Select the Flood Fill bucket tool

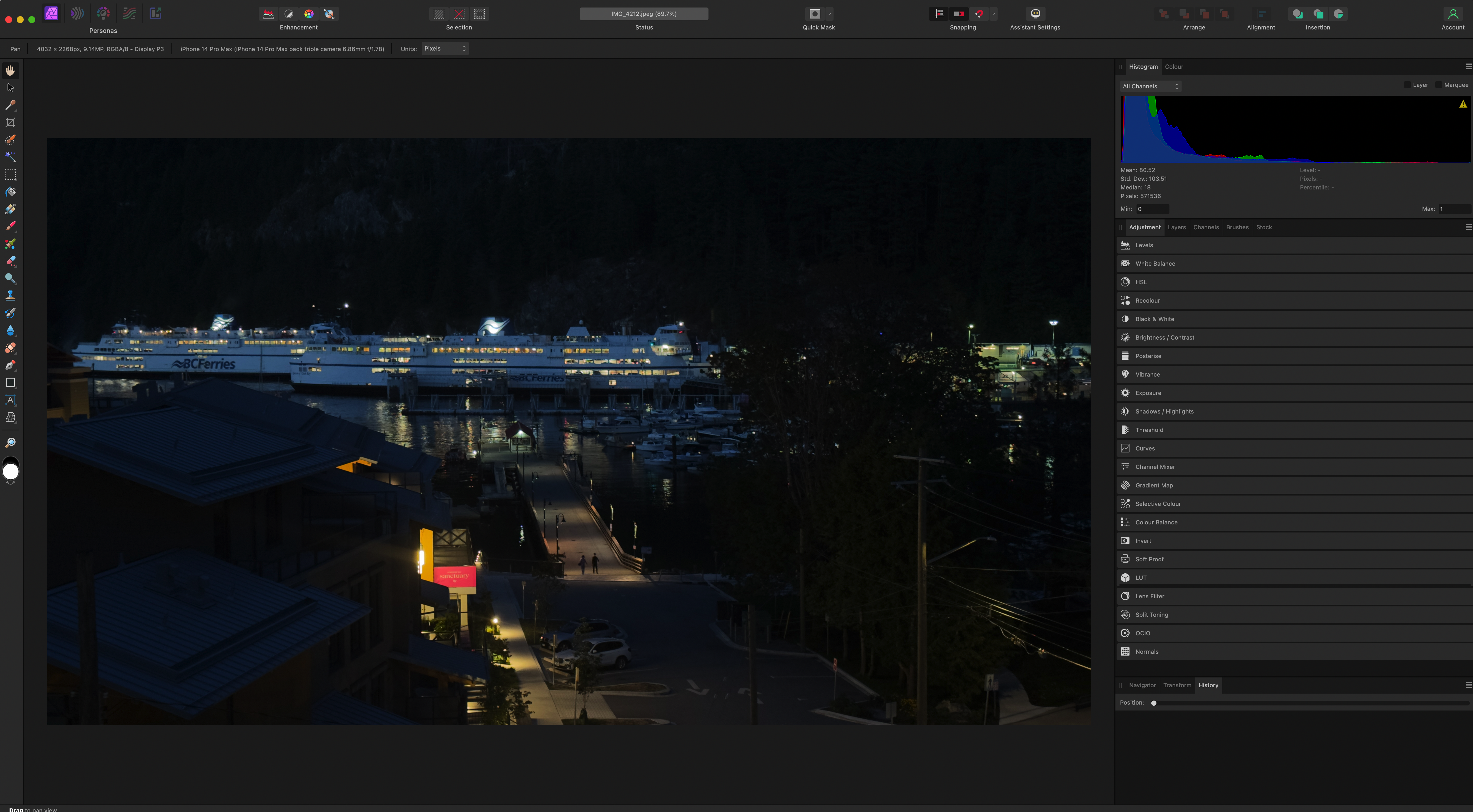(x=10, y=192)
